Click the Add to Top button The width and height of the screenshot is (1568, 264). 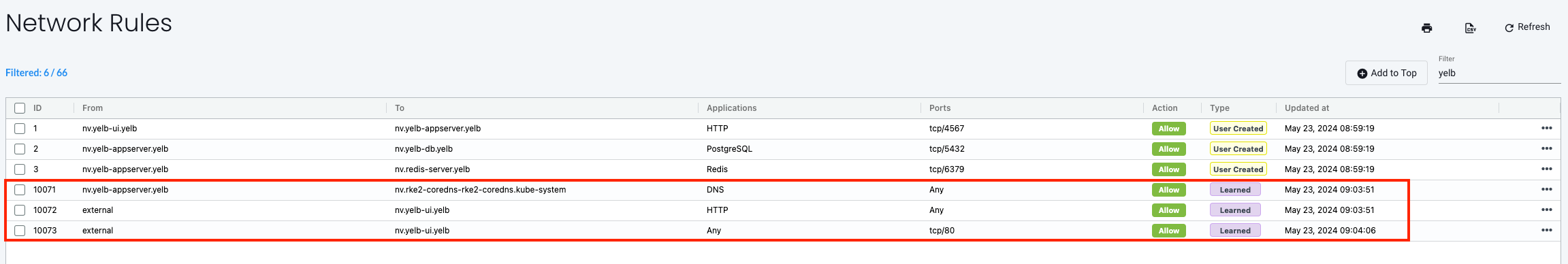[x=1386, y=73]
